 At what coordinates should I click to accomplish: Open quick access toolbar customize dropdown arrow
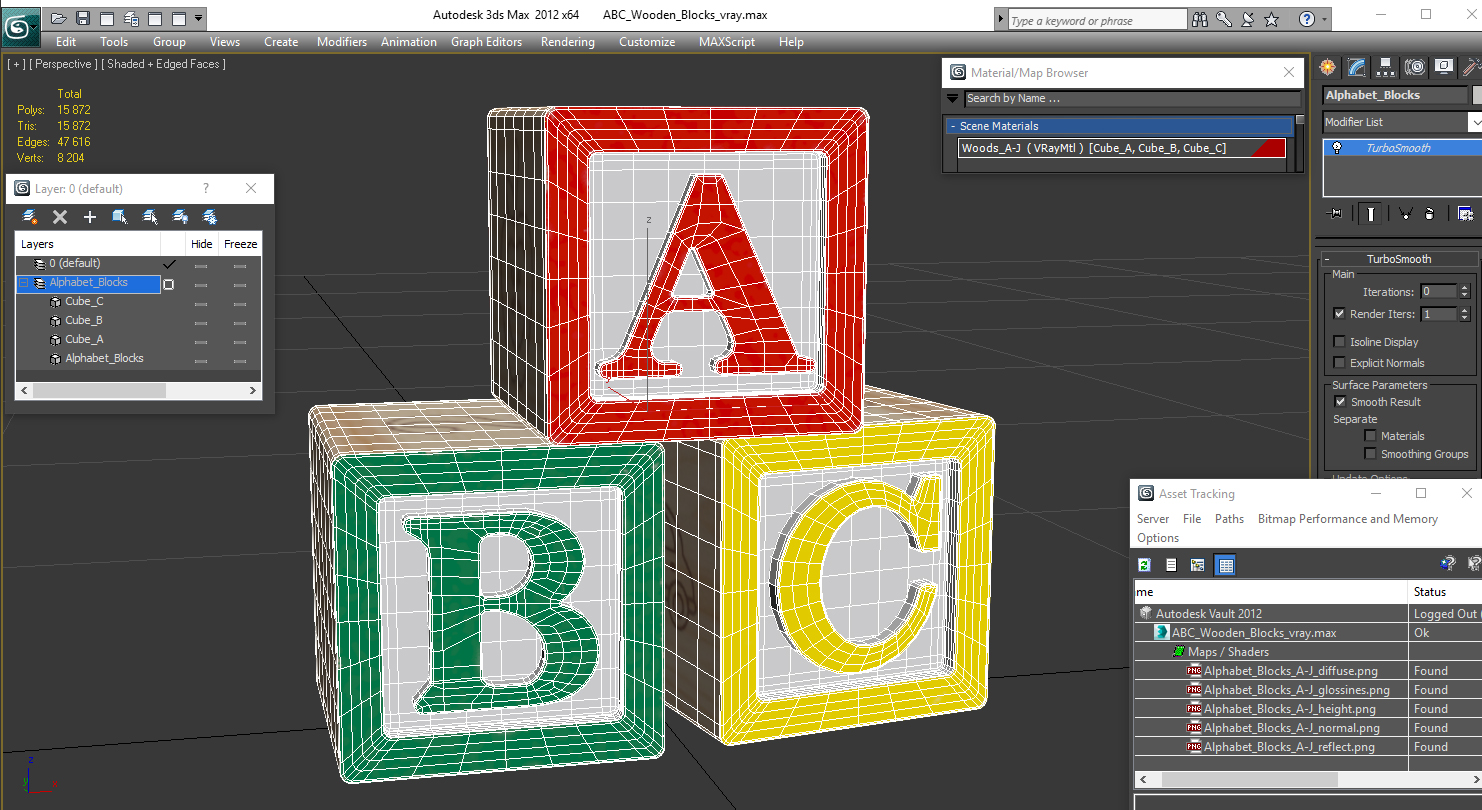pos(198,18)
